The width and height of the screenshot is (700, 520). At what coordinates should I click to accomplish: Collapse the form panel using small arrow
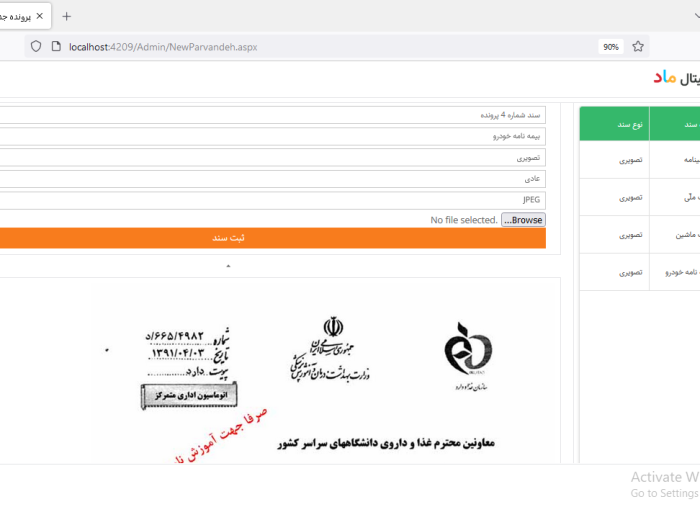click(x=228, y=266)
